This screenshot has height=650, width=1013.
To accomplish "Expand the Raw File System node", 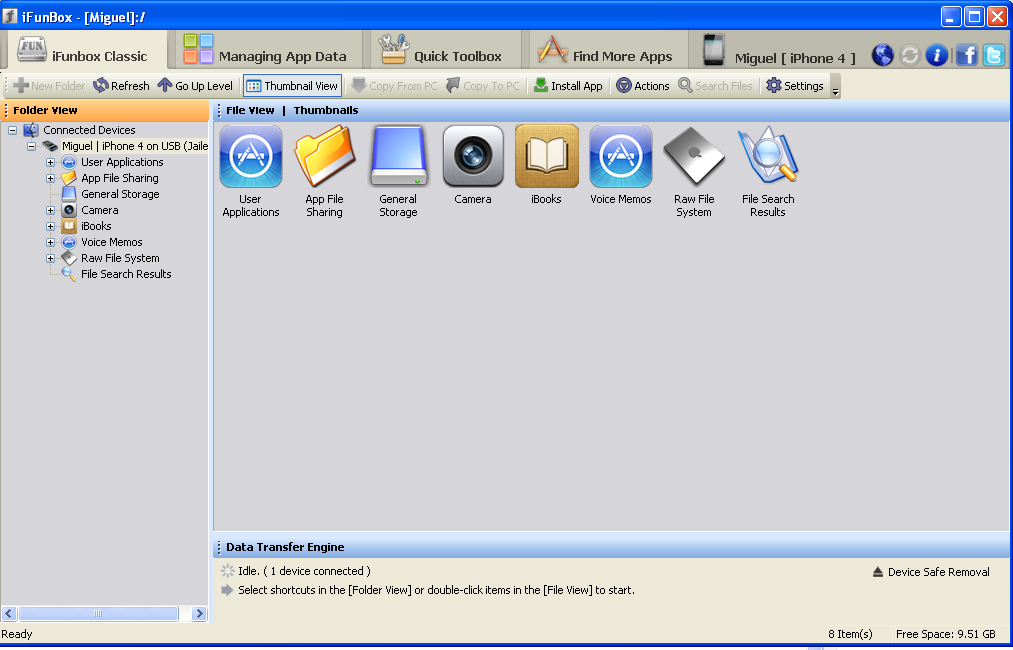I will coord(50,258).
